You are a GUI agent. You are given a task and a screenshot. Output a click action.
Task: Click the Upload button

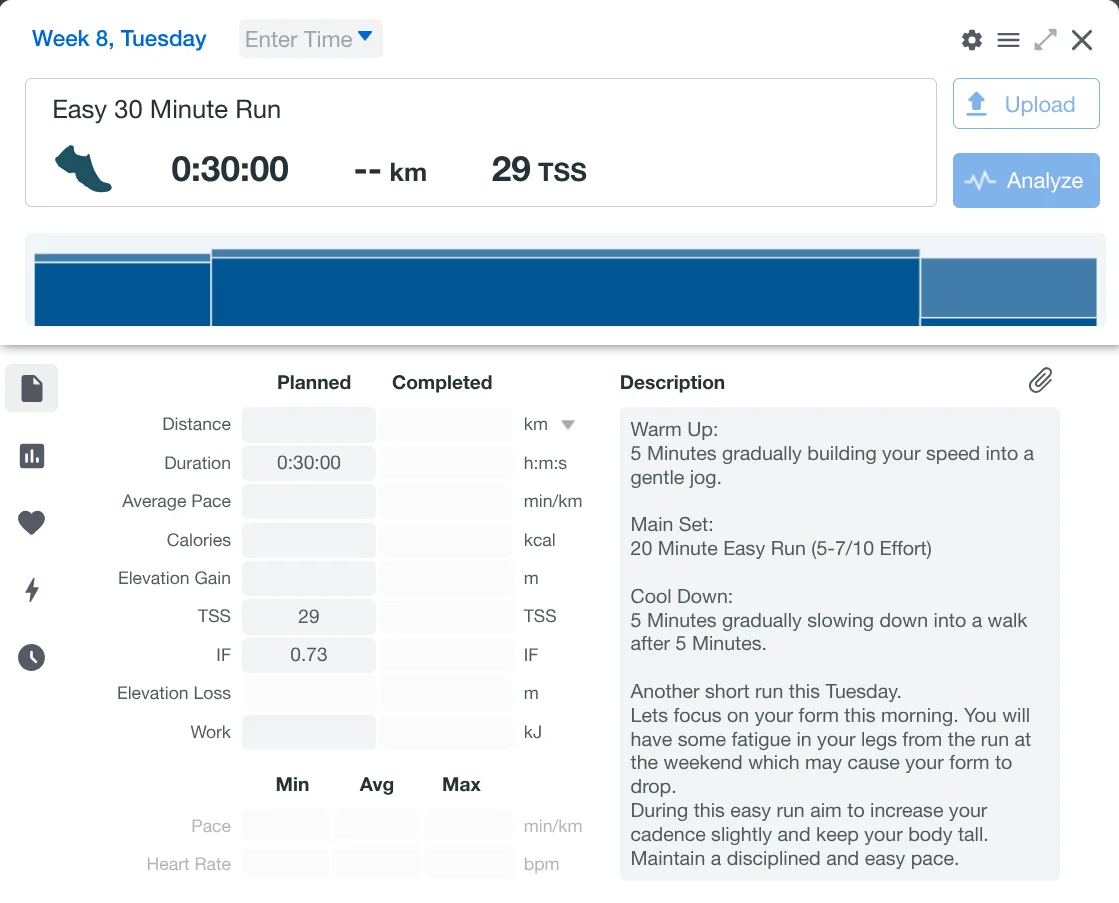click(1026, 104)
